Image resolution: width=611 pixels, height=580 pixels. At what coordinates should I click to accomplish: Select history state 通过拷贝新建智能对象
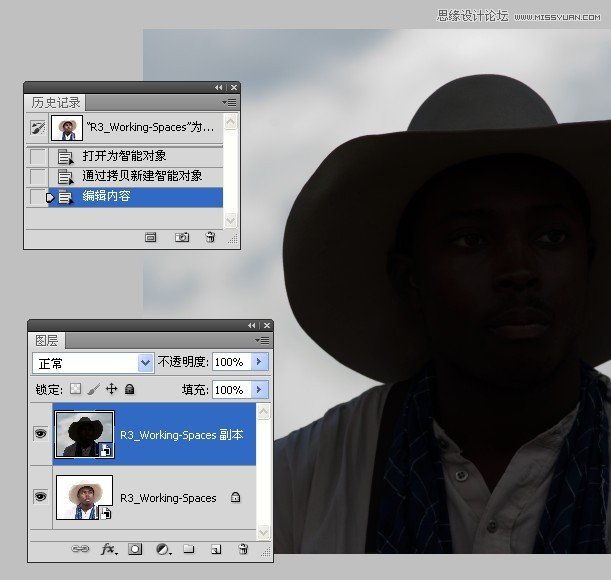pyautogui.click(x=142, y=176)
